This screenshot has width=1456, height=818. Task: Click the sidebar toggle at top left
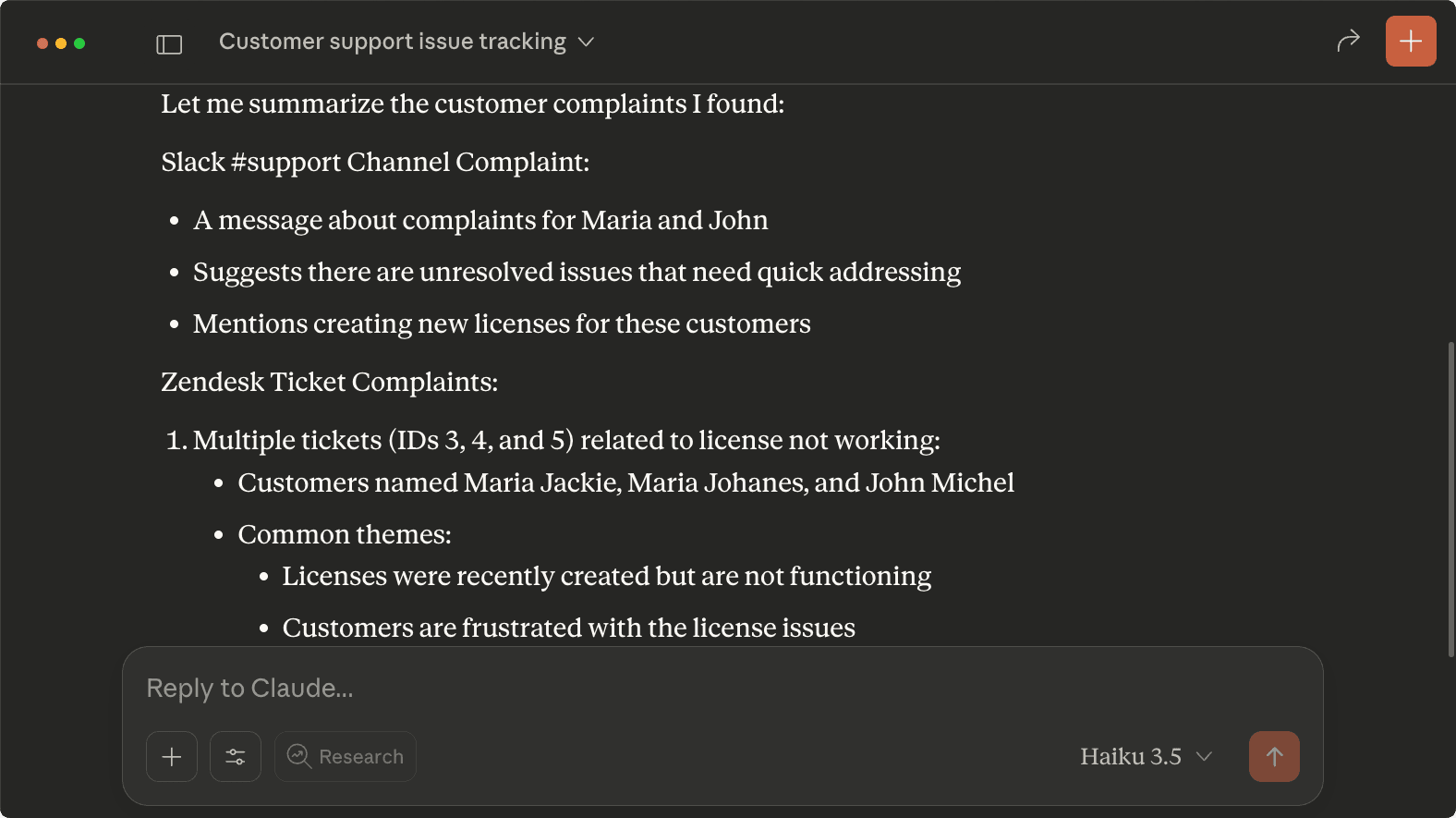169,43
